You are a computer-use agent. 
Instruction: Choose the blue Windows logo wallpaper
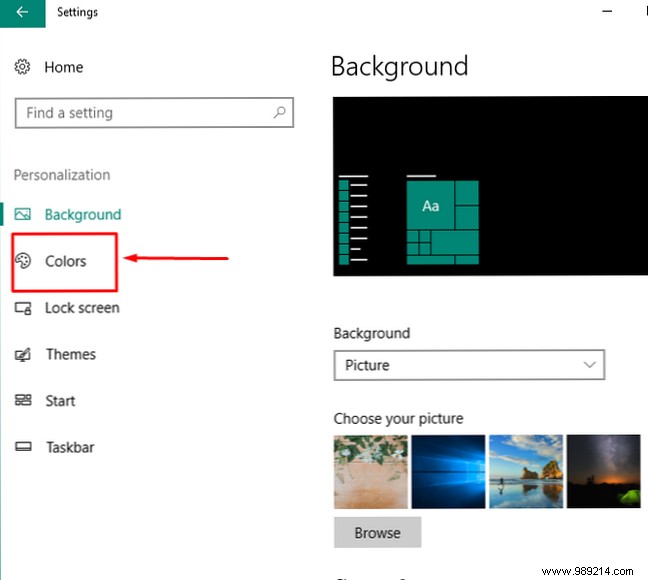(x=448, y=472)
